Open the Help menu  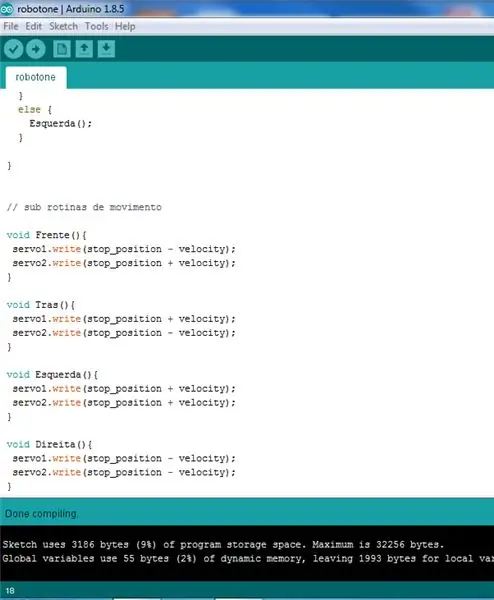125,26
